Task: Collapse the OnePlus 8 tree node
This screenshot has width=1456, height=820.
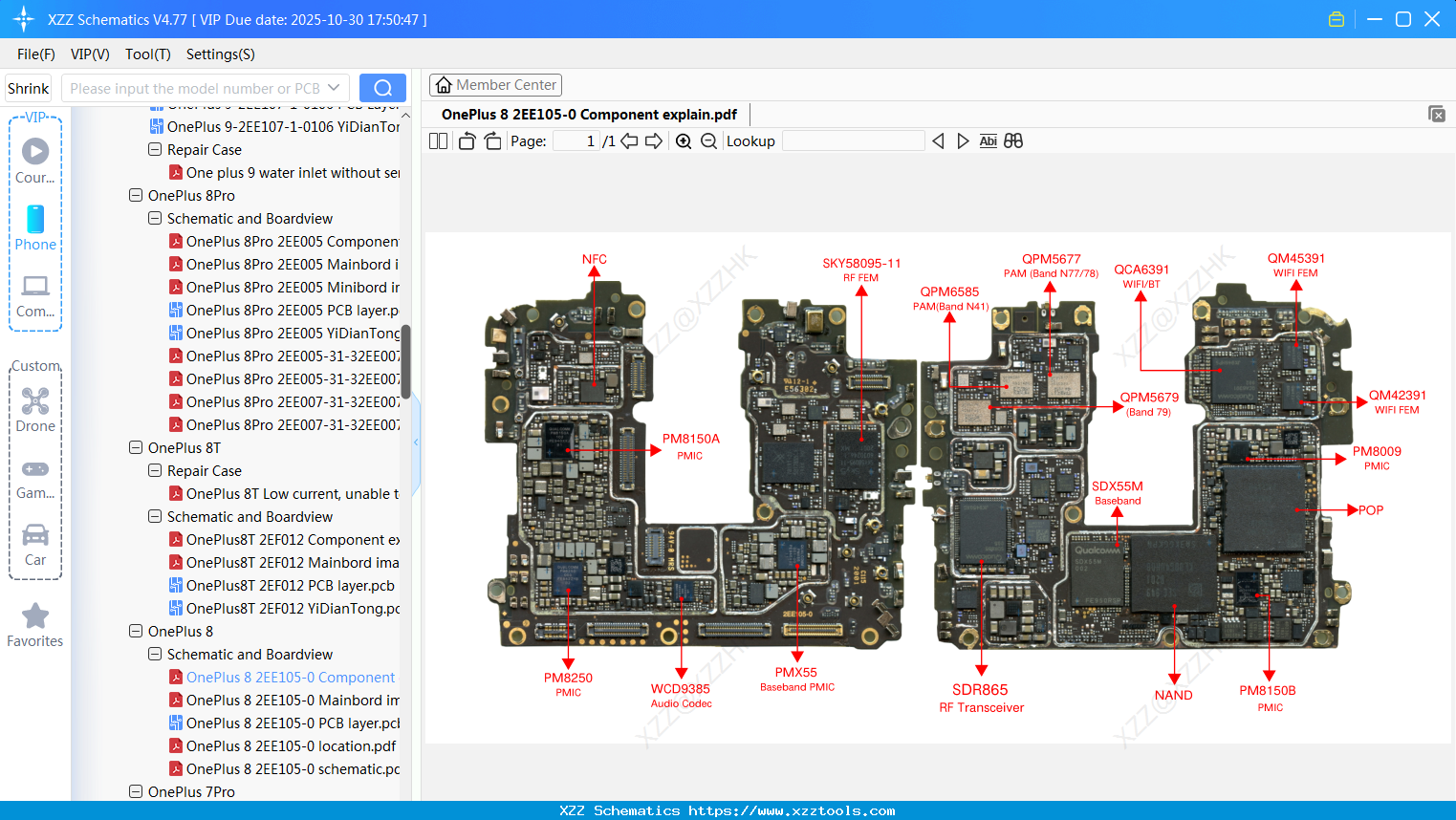Action: [x=135, y=631]
